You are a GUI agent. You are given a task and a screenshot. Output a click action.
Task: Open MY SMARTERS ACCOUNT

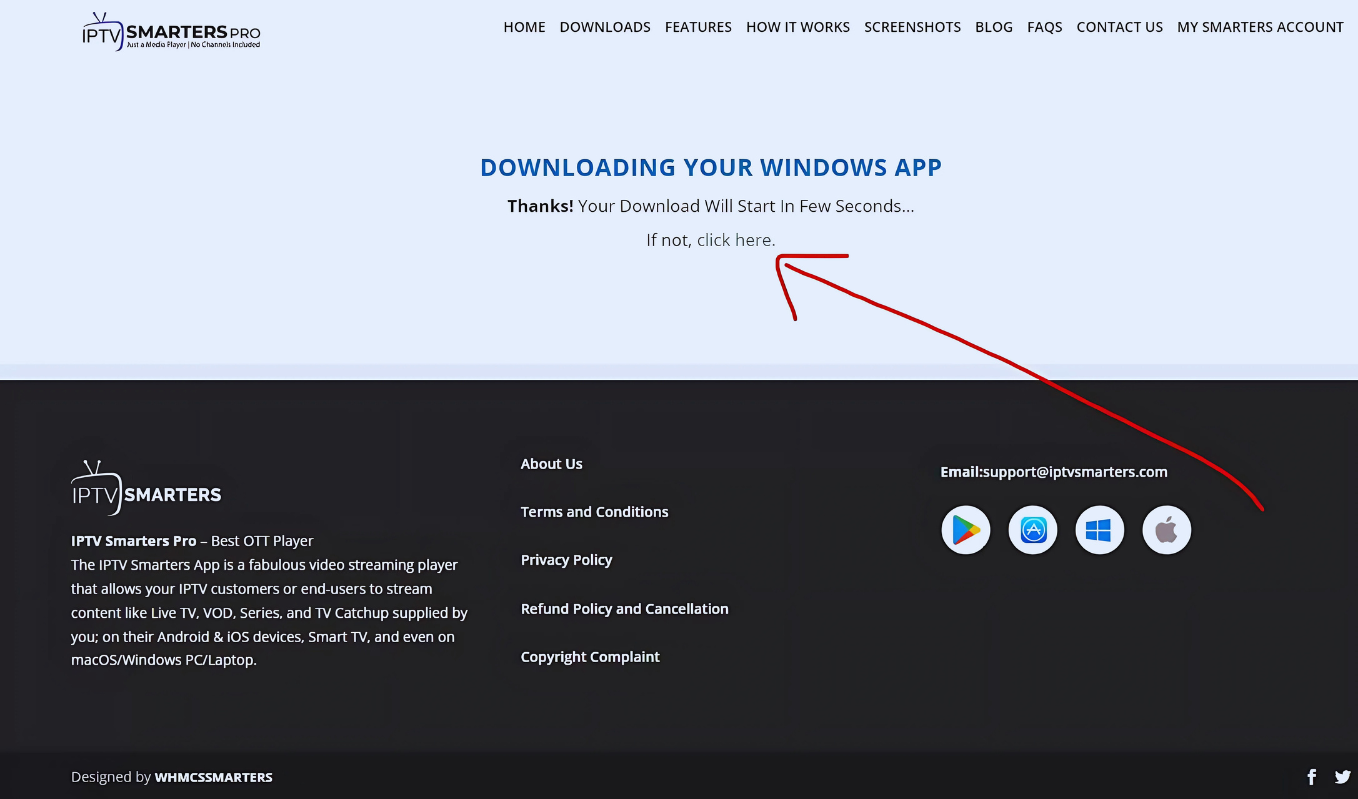(x=1260, y=27)
